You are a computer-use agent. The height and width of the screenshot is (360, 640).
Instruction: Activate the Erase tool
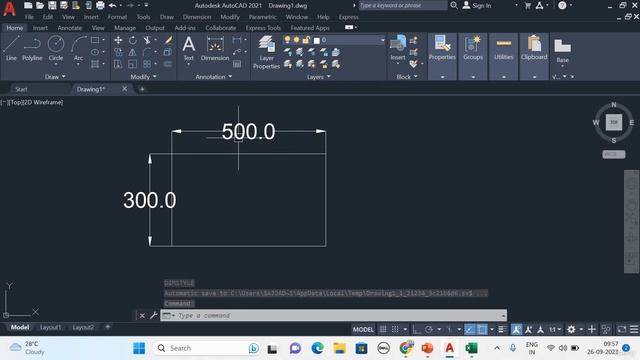[x=168, y=40]
